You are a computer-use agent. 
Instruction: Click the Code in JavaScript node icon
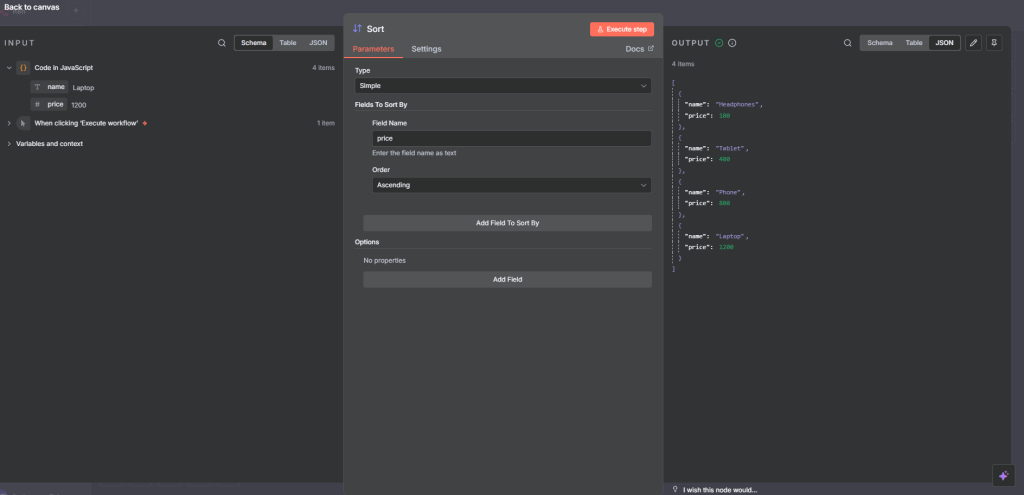(x=23, y=68)
